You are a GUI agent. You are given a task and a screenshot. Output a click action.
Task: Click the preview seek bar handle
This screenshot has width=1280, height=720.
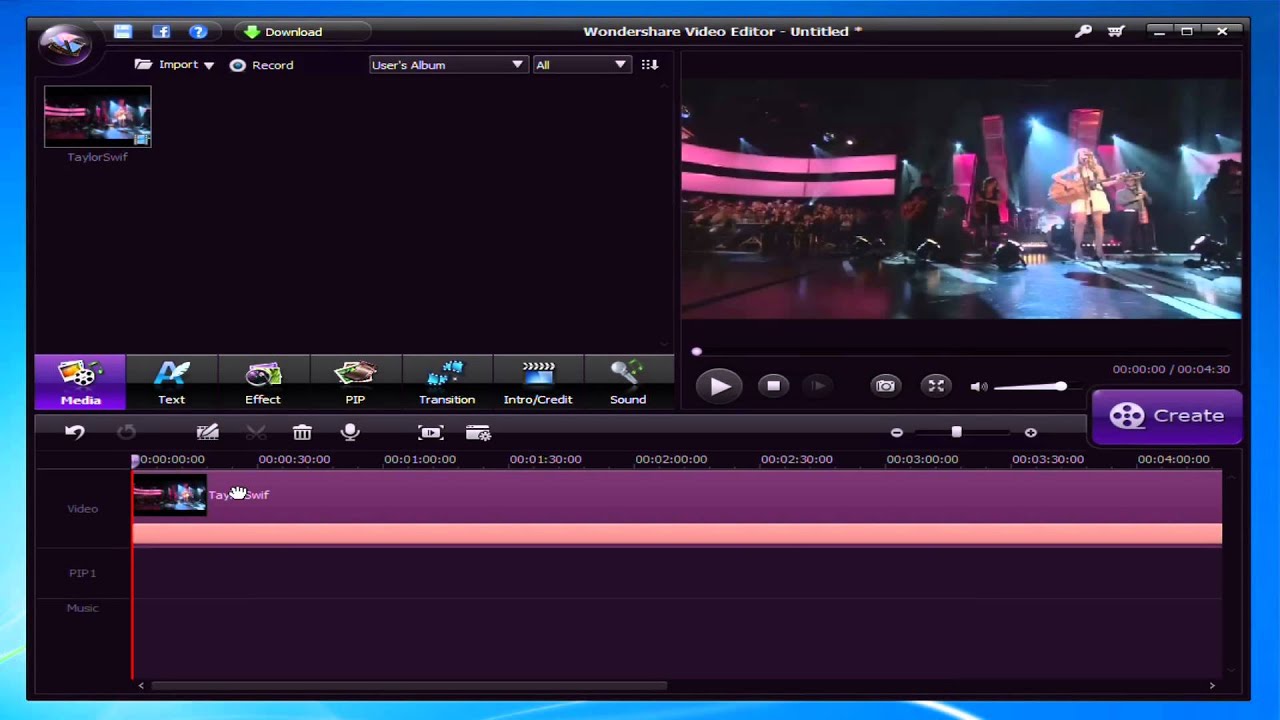tap(697, 352)
